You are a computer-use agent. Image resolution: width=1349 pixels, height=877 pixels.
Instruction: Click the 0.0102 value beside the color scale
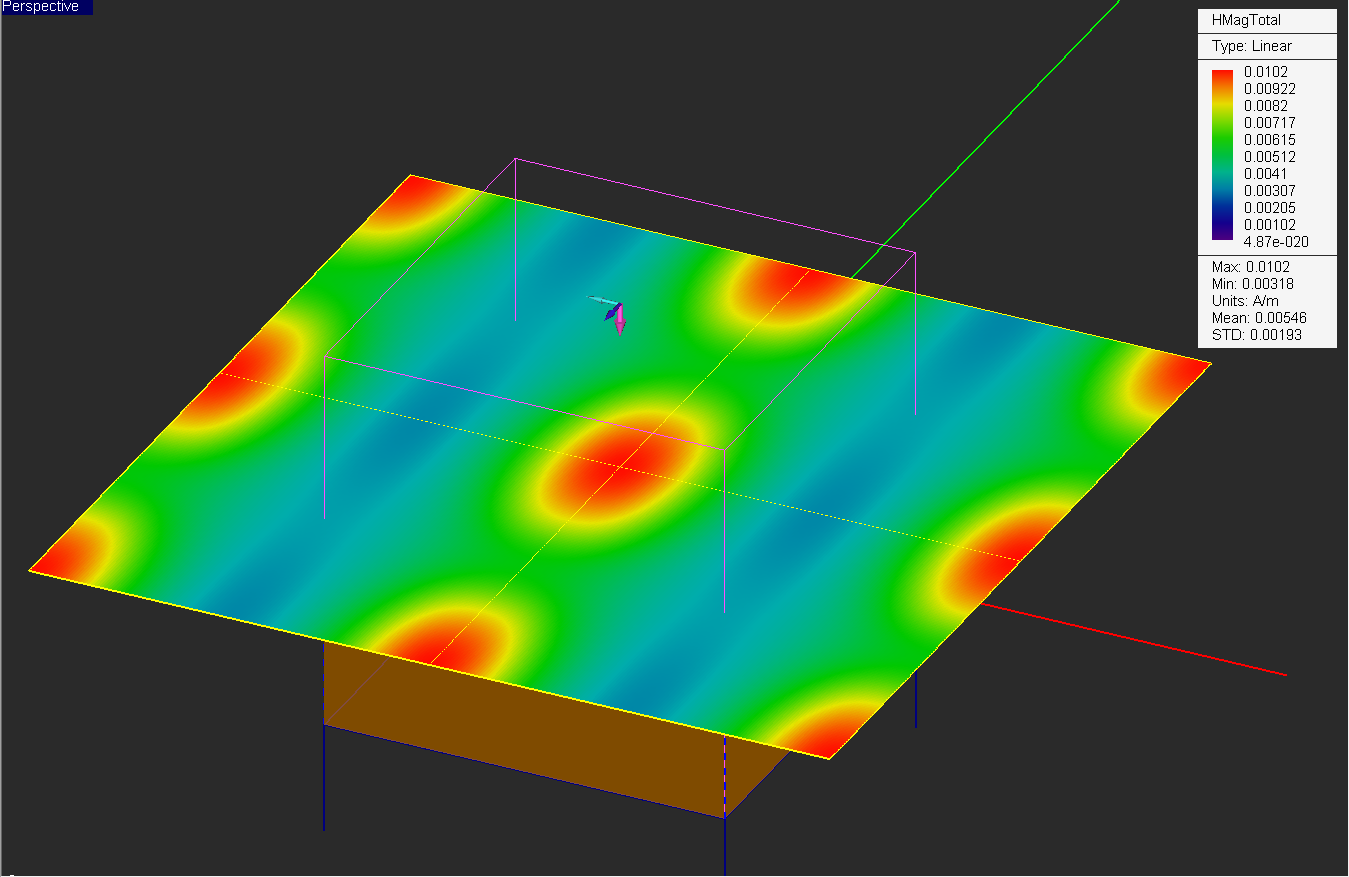[x=1266, y=72]
